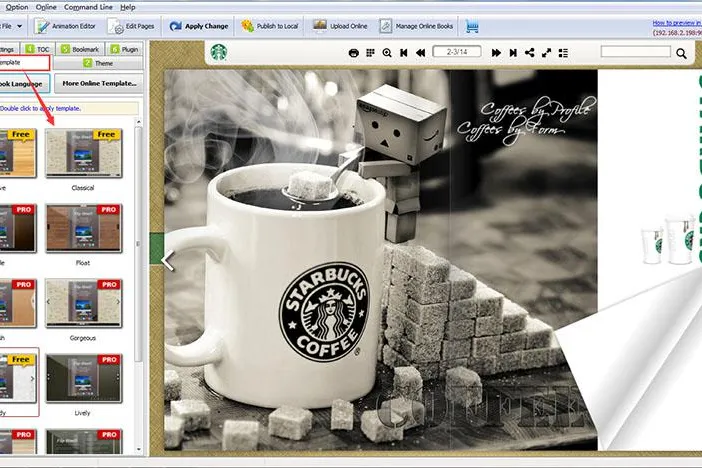
Task: Open the Command Line menu
Action: [88, 7]
